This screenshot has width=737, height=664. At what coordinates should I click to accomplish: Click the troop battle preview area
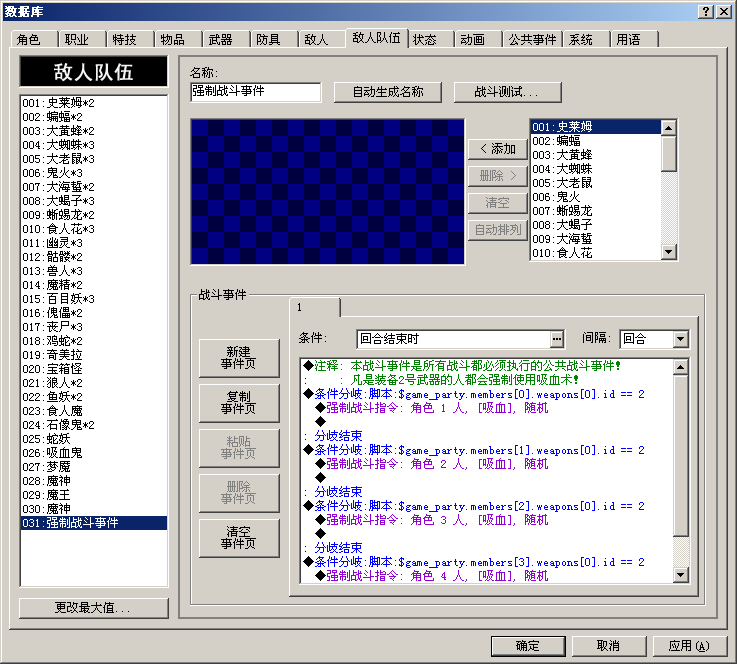pos(328,192)
